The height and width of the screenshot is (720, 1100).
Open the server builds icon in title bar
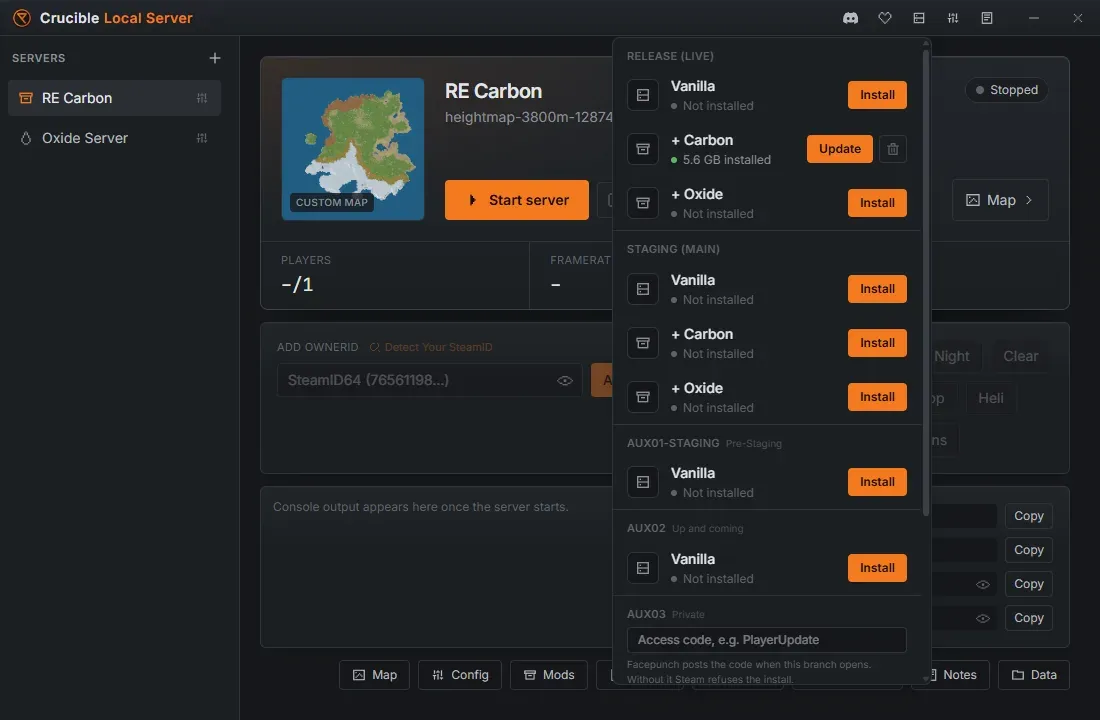919,18
